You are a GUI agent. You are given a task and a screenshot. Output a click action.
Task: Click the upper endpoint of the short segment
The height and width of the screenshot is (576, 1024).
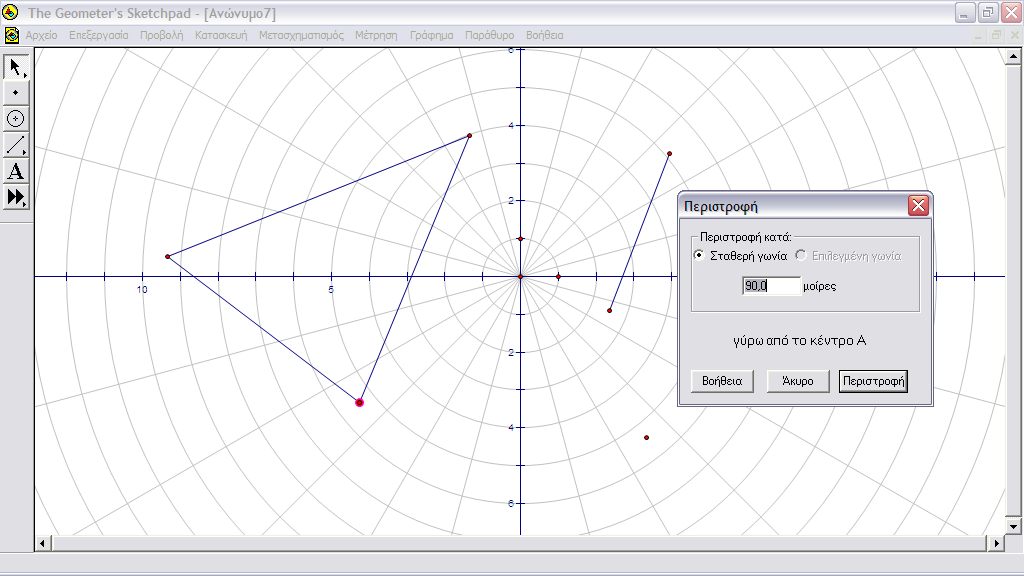(x=669, y=154)
